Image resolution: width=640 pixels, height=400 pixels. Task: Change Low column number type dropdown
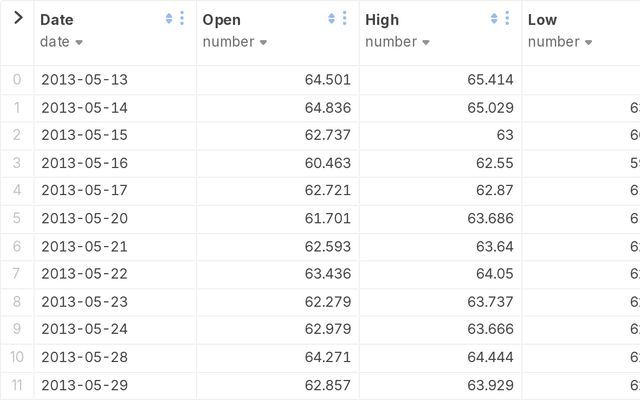560,42
